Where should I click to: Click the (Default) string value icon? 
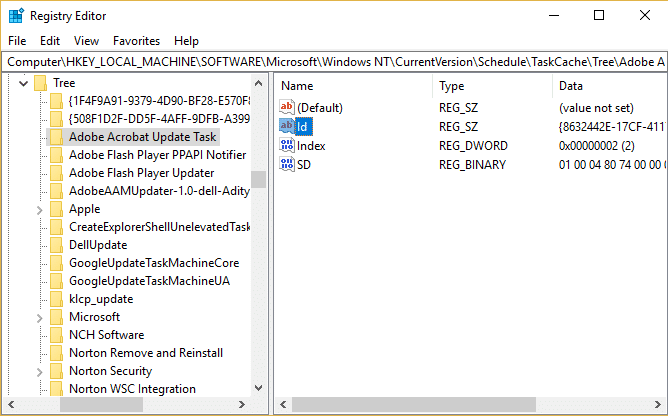(288, 107)
